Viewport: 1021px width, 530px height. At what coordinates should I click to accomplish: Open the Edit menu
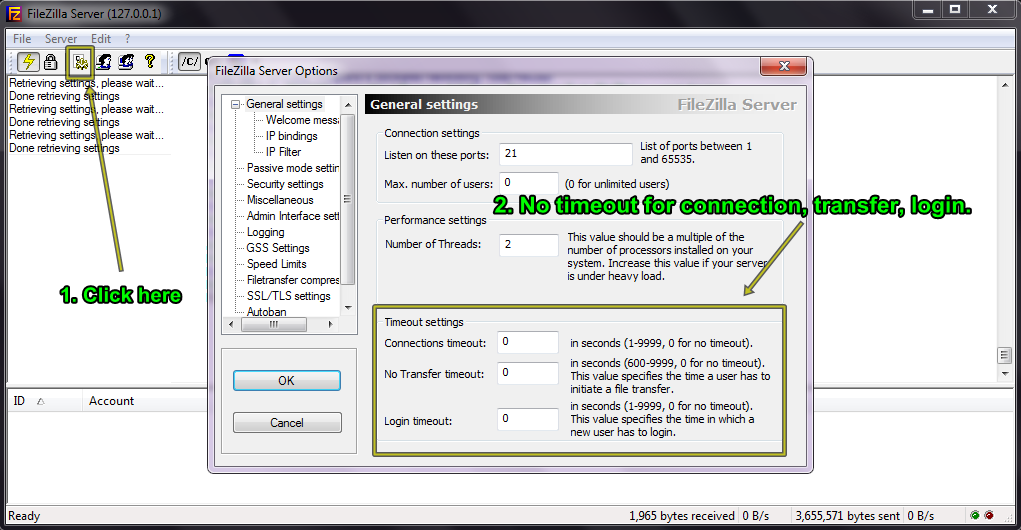point(100,38)
